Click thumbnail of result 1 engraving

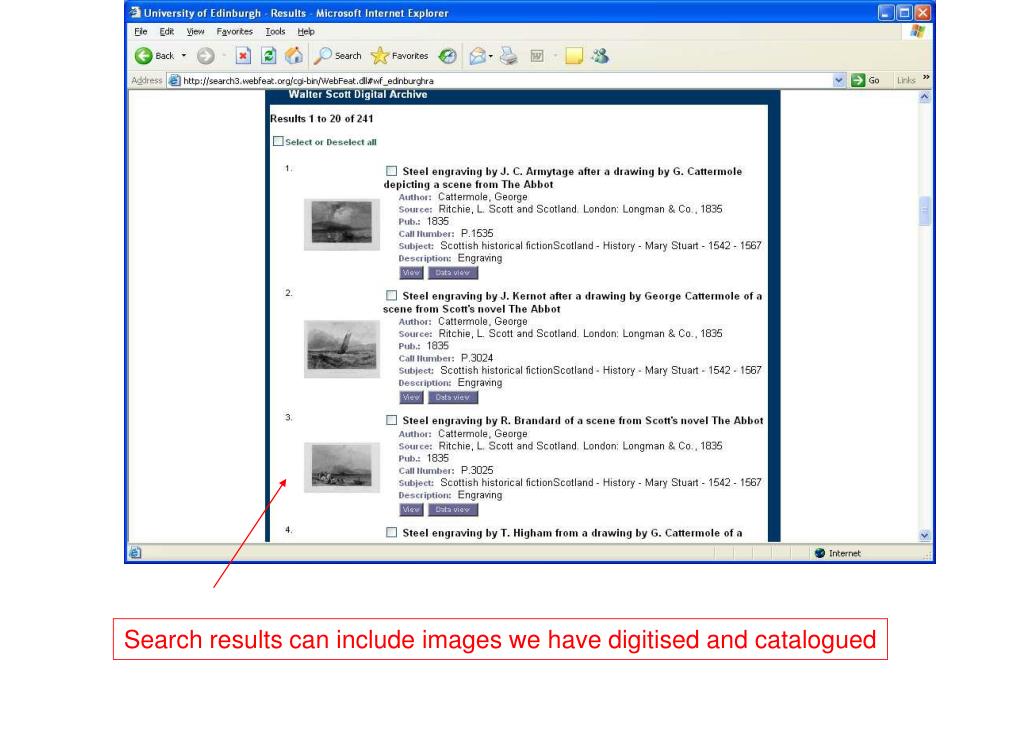[x=342, y=224]
